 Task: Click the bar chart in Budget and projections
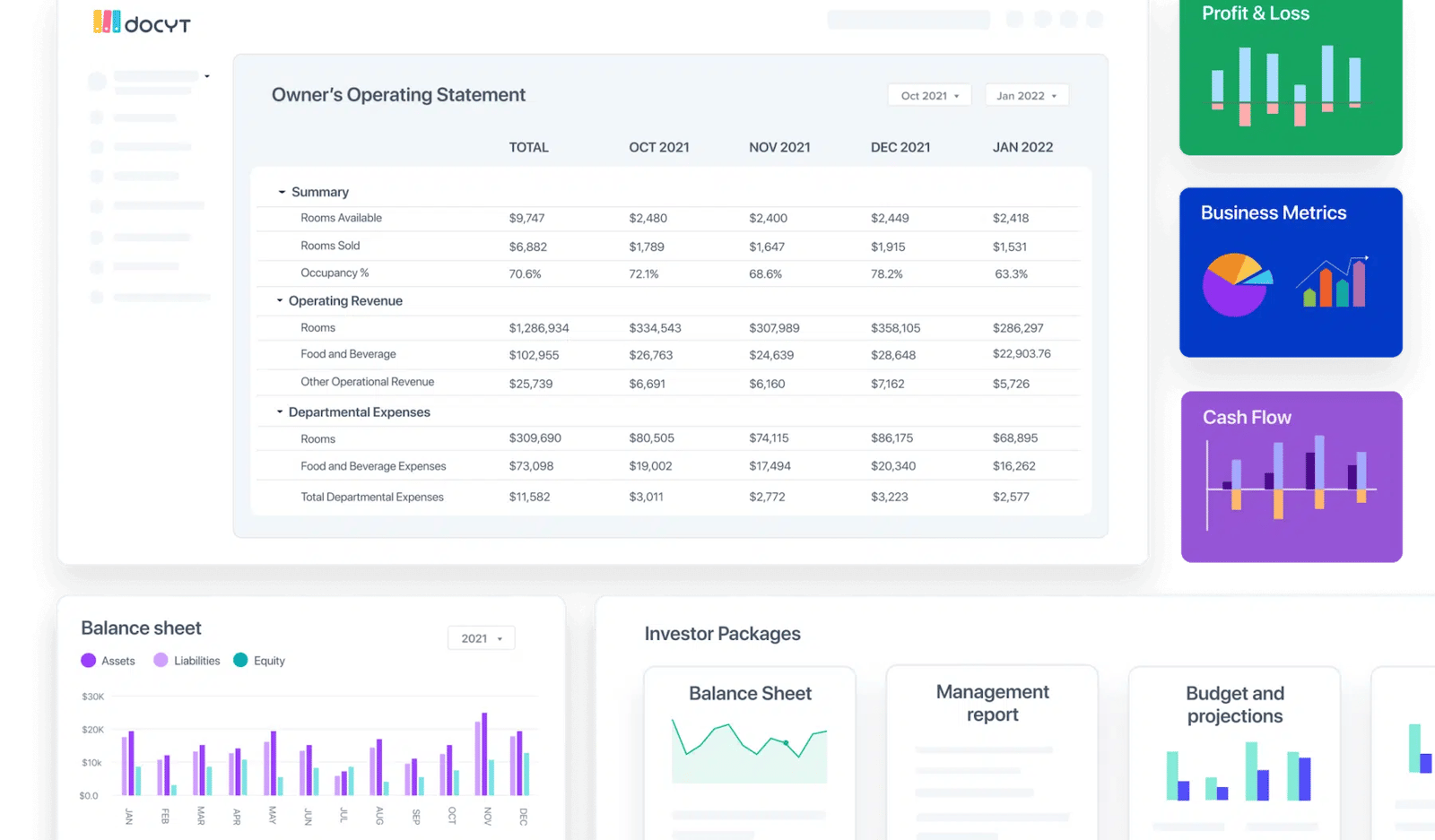(1238, 771)
